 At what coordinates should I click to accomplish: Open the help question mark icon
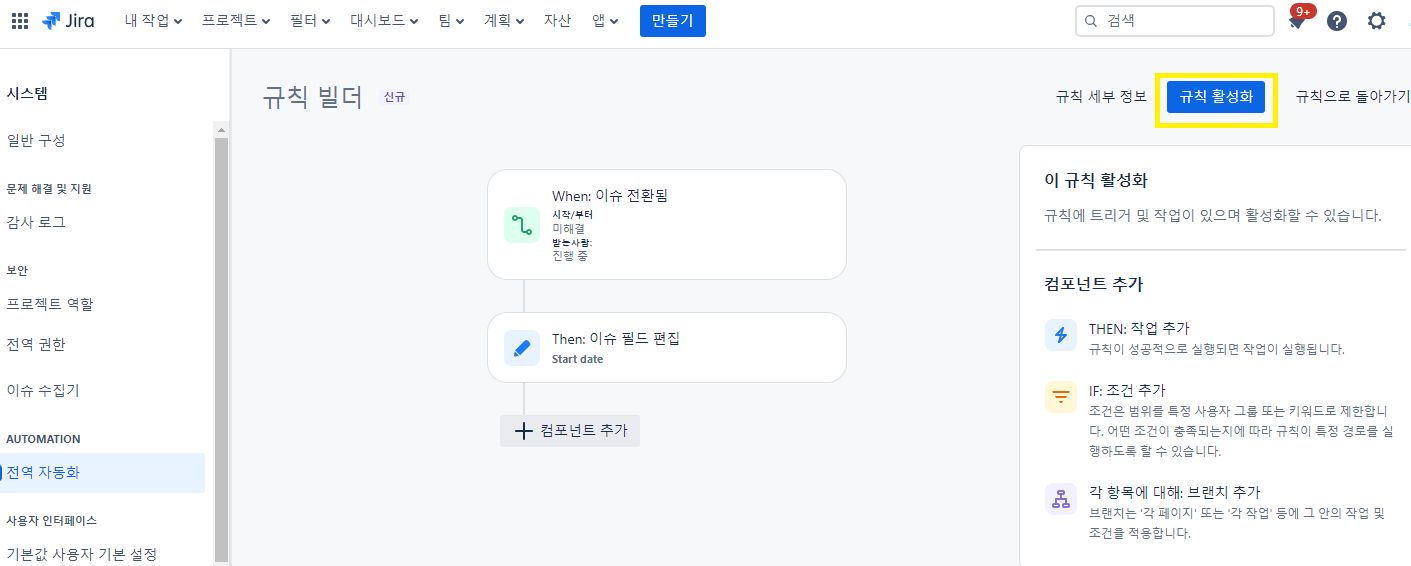tap(1337, 21)
